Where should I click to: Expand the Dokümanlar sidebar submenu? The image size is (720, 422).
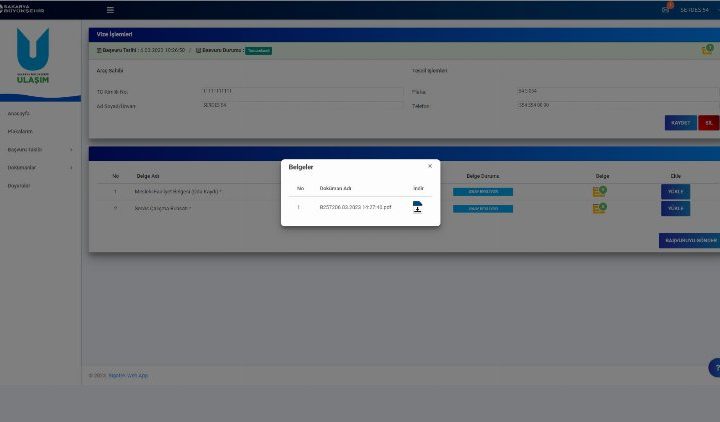coord(38,167)
